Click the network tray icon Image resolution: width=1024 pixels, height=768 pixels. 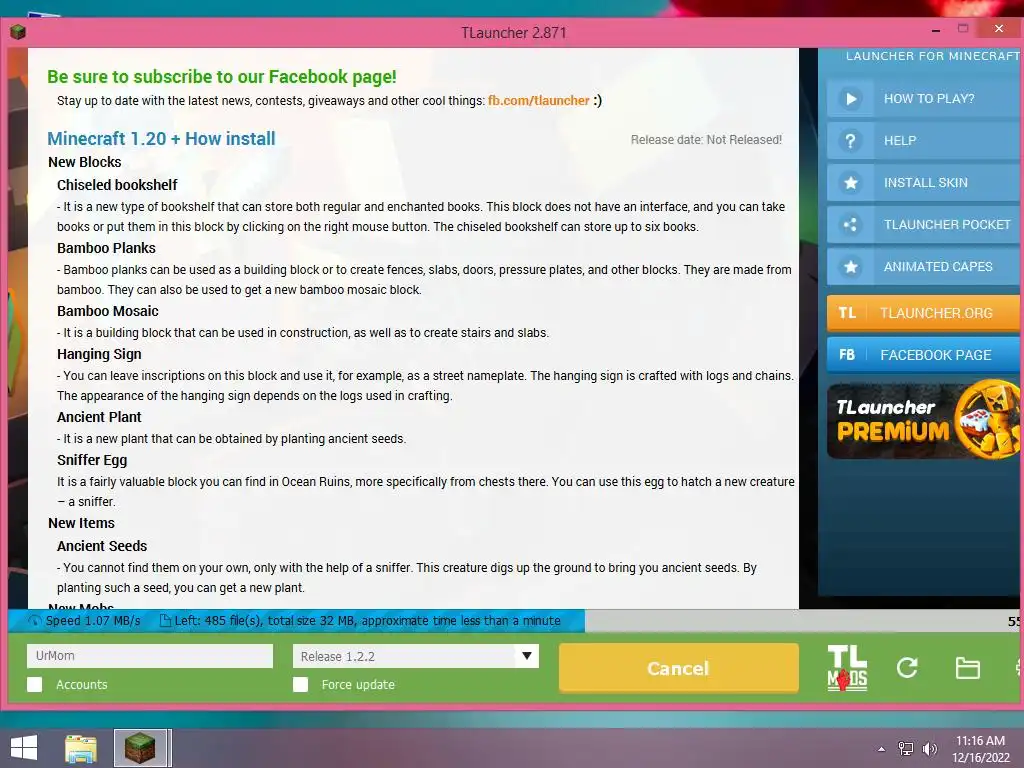pyautogui.click(x=906, y=748)
